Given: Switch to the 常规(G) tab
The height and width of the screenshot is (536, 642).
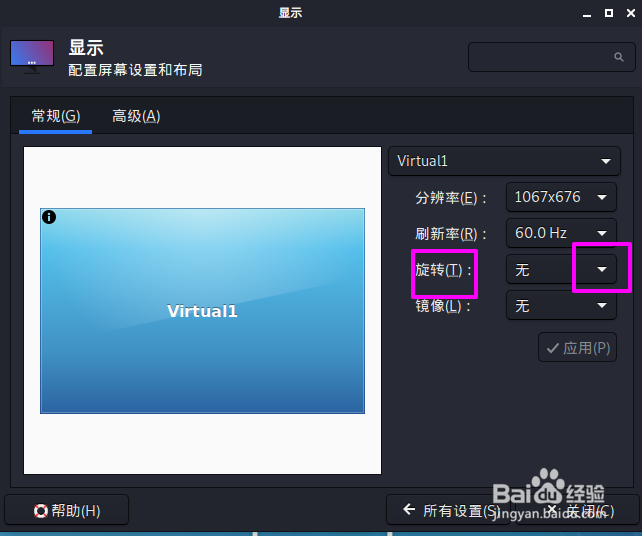Looking at the screenshot, I should 56,117.
